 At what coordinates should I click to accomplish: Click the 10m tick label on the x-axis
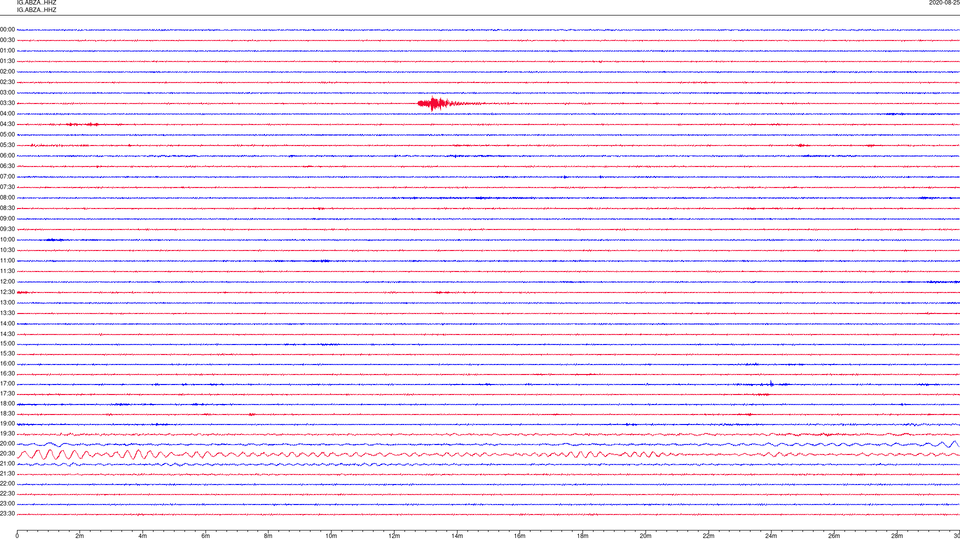[331, 536]
